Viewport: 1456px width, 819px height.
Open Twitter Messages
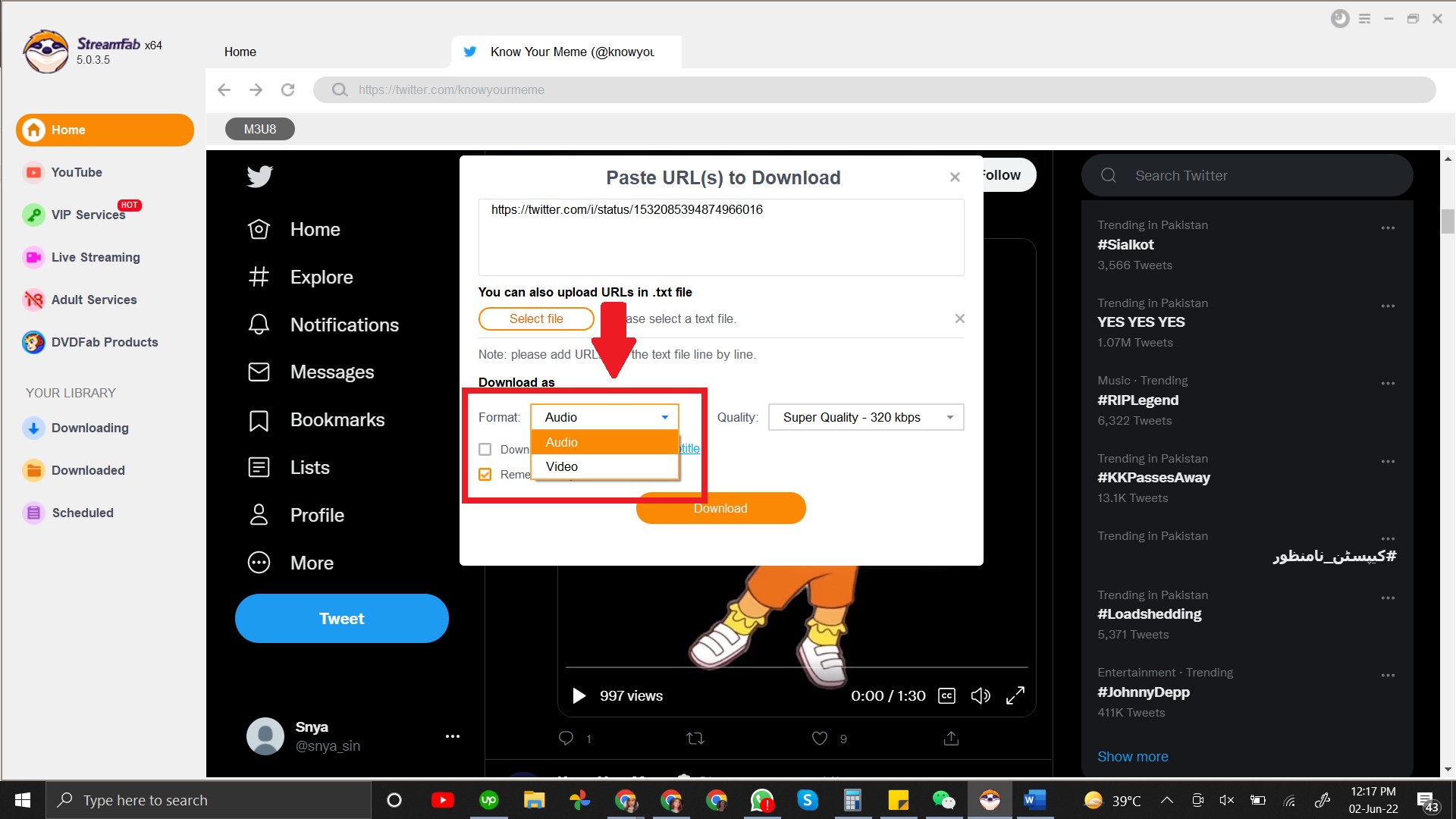[311, 372]
